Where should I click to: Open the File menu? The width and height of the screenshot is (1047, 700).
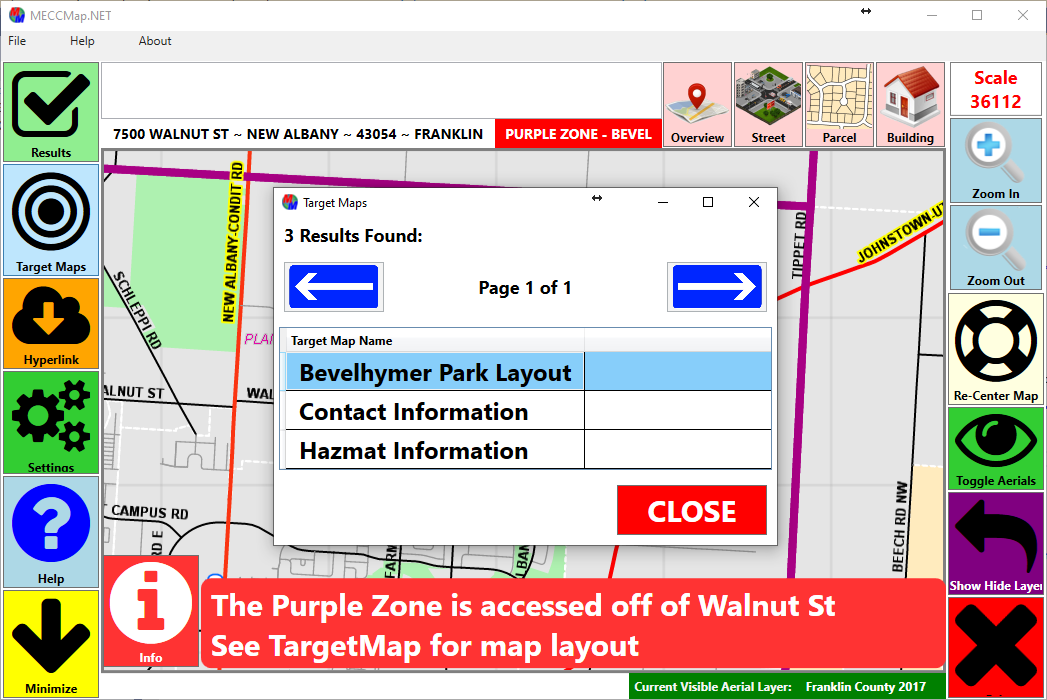click(17, 41)
